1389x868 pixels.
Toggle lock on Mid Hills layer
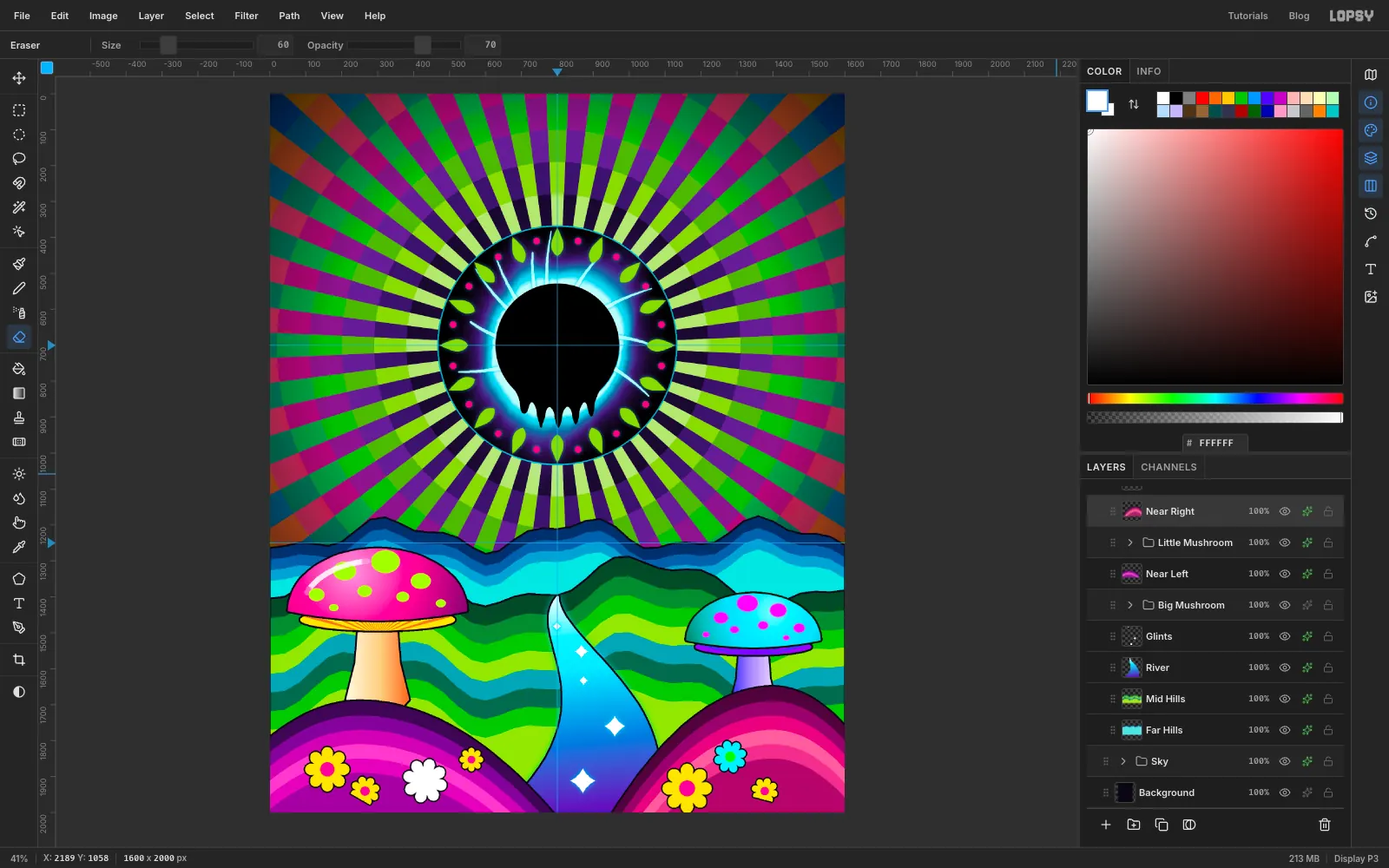[1328, 699]
